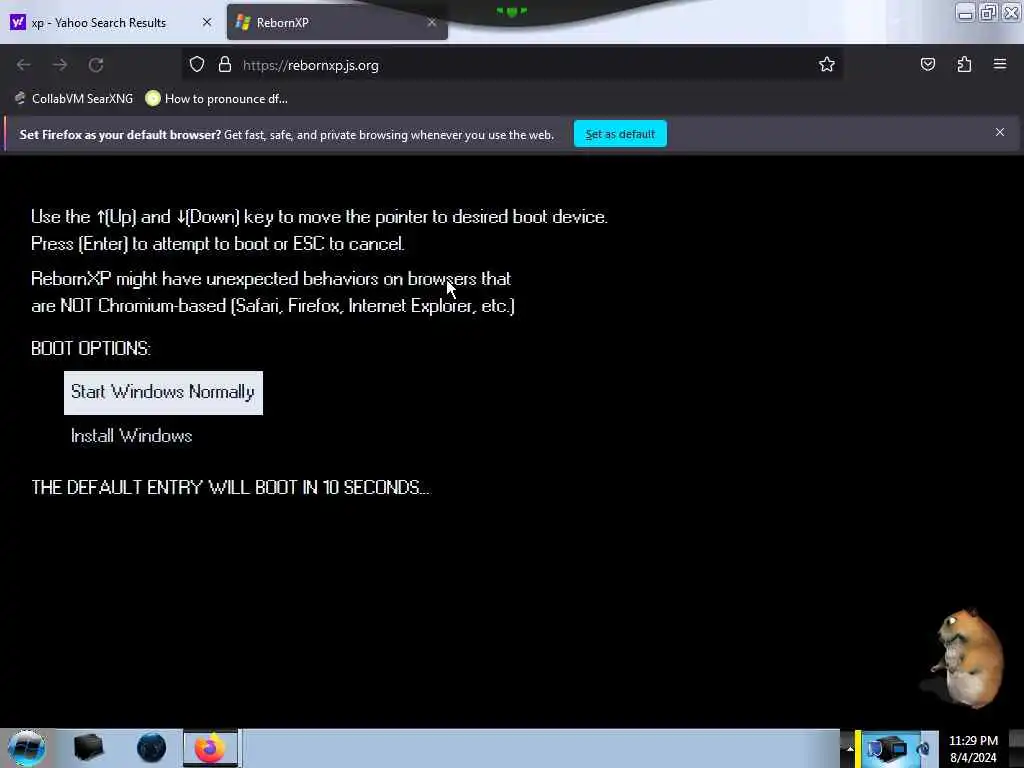Open the Windows Start orb
The width and height of the screenshot is (1024, 768).
(x=27, y=748)
